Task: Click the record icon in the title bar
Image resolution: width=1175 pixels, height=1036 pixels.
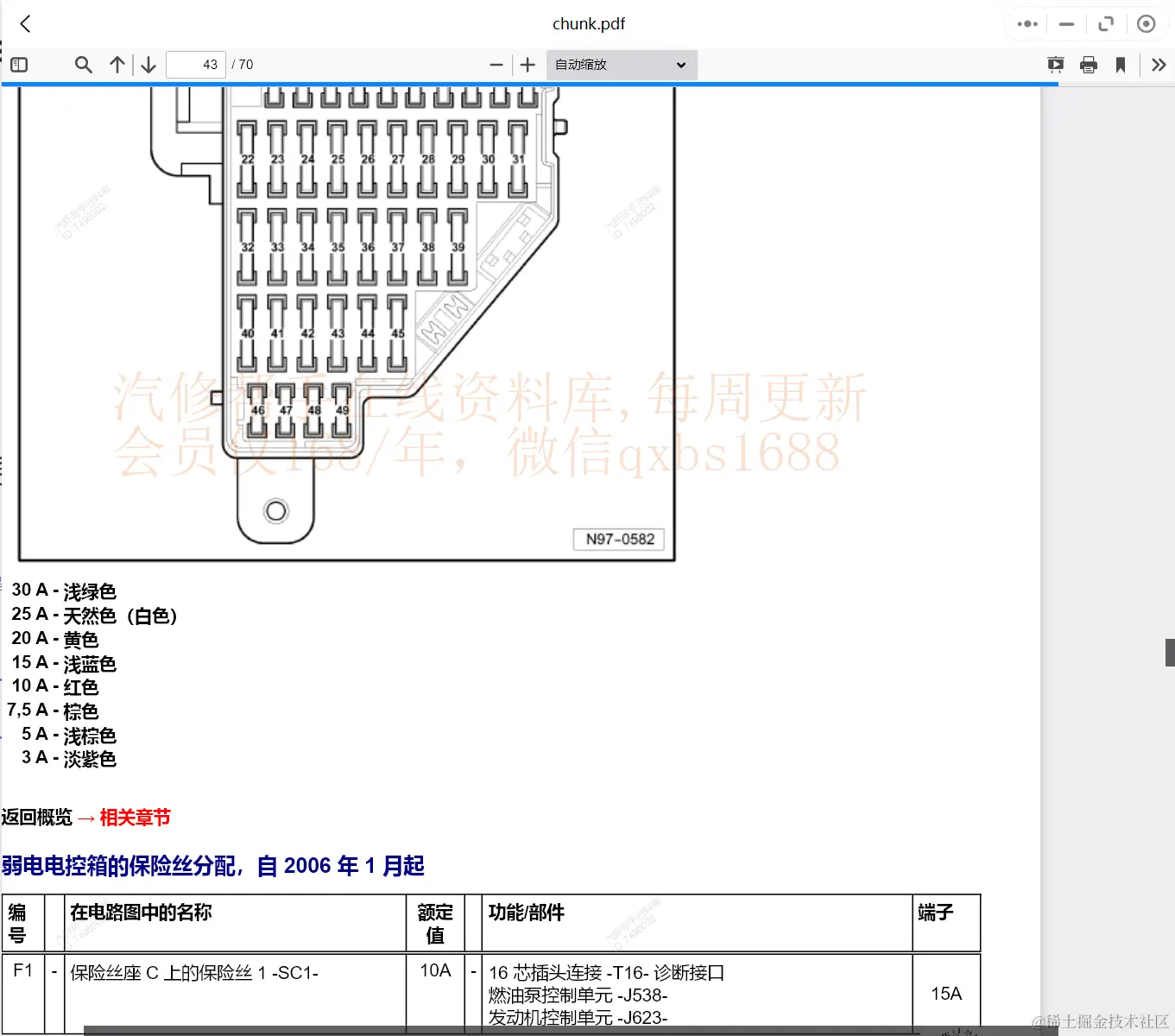Action: 1147,23
